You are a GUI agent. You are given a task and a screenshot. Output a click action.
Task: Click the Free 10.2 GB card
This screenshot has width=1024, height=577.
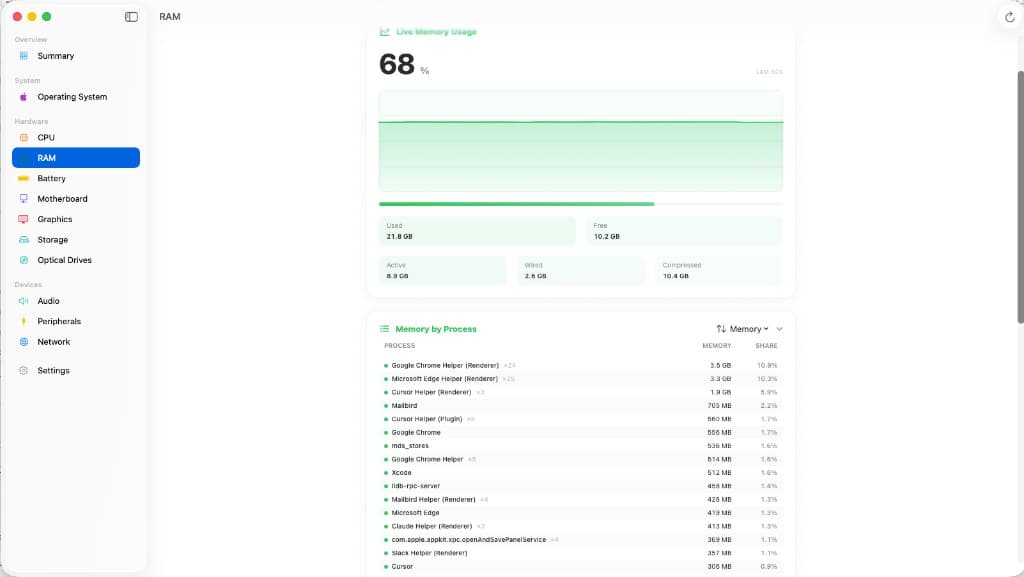point(684,231)
